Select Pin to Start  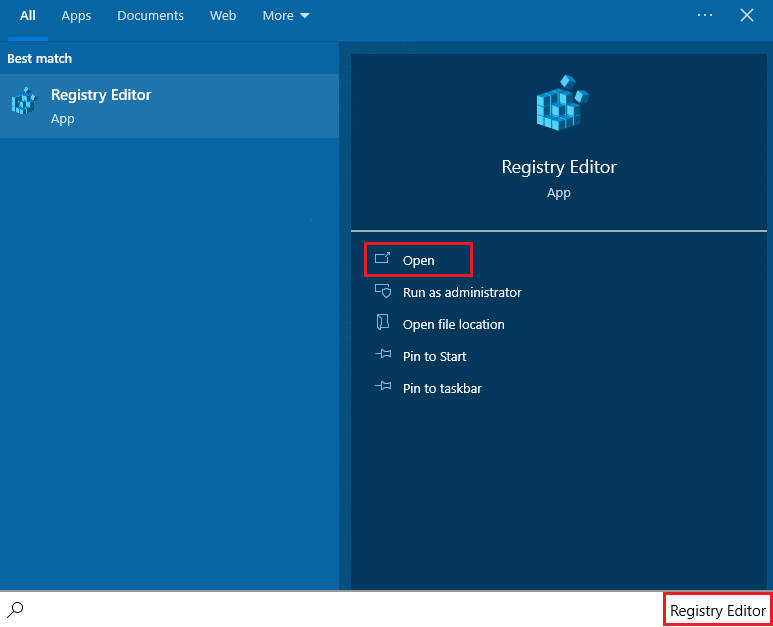(x=434, y=356)
